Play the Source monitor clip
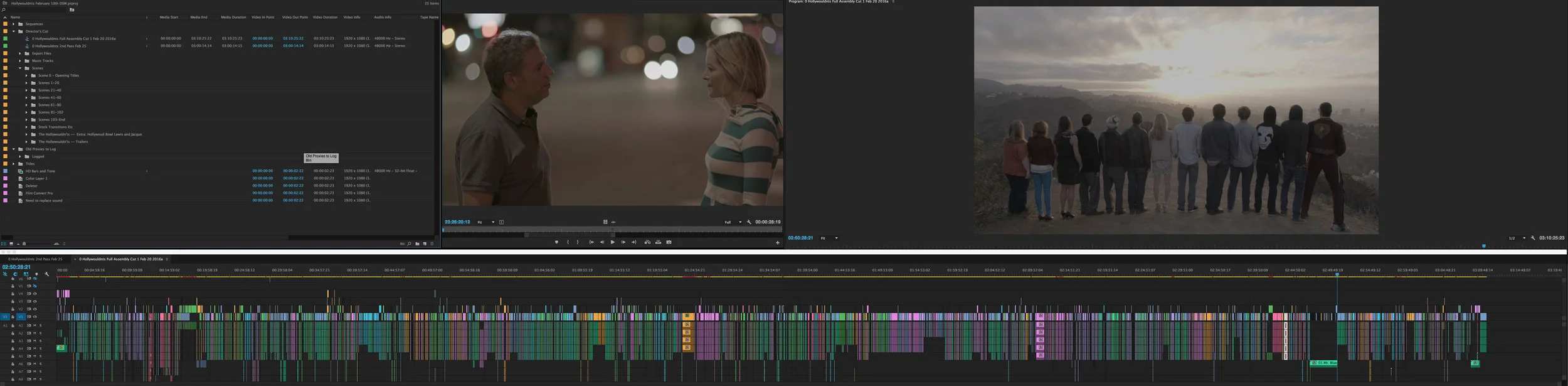Image resolution: width=1568 pixels, height=386 pixels. click(613, 242)
